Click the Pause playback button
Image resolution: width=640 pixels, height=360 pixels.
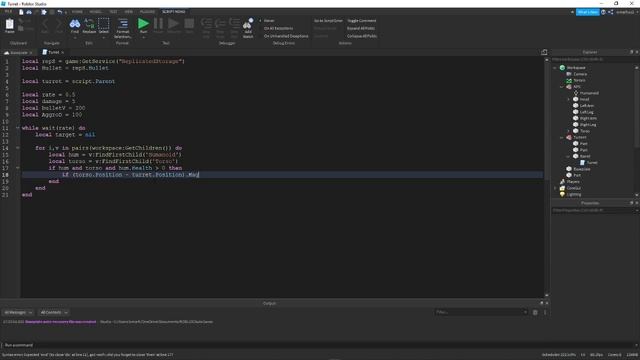coord(158,25)
